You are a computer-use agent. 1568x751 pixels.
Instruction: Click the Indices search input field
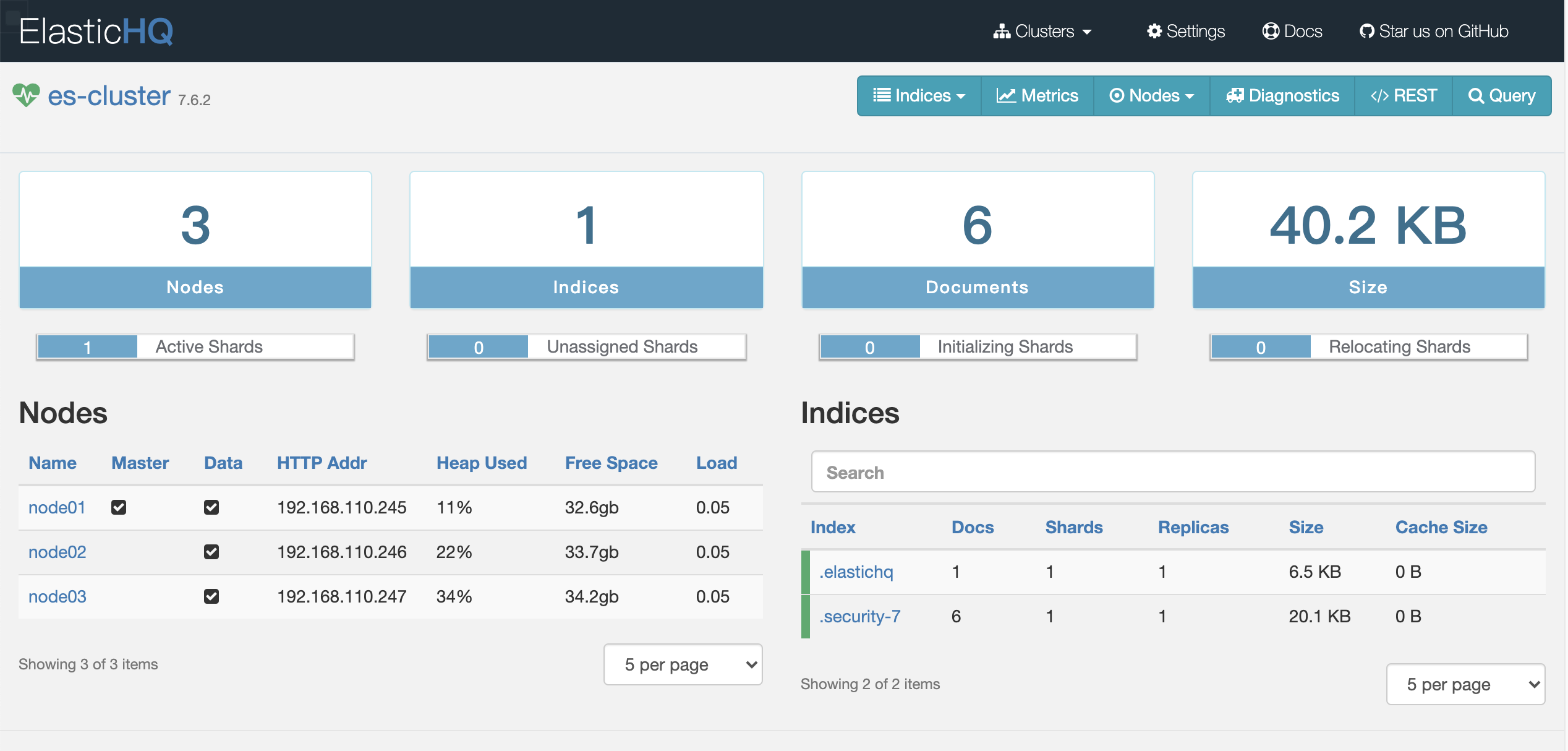[1172, 472]
